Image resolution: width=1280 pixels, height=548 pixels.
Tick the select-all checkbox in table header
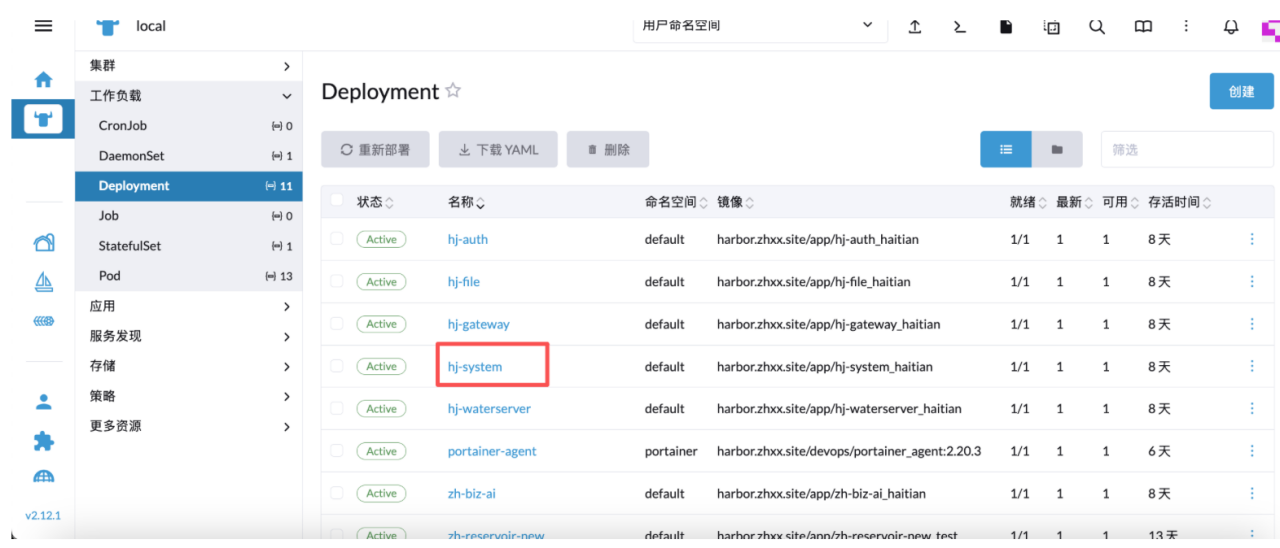(337, 201)
